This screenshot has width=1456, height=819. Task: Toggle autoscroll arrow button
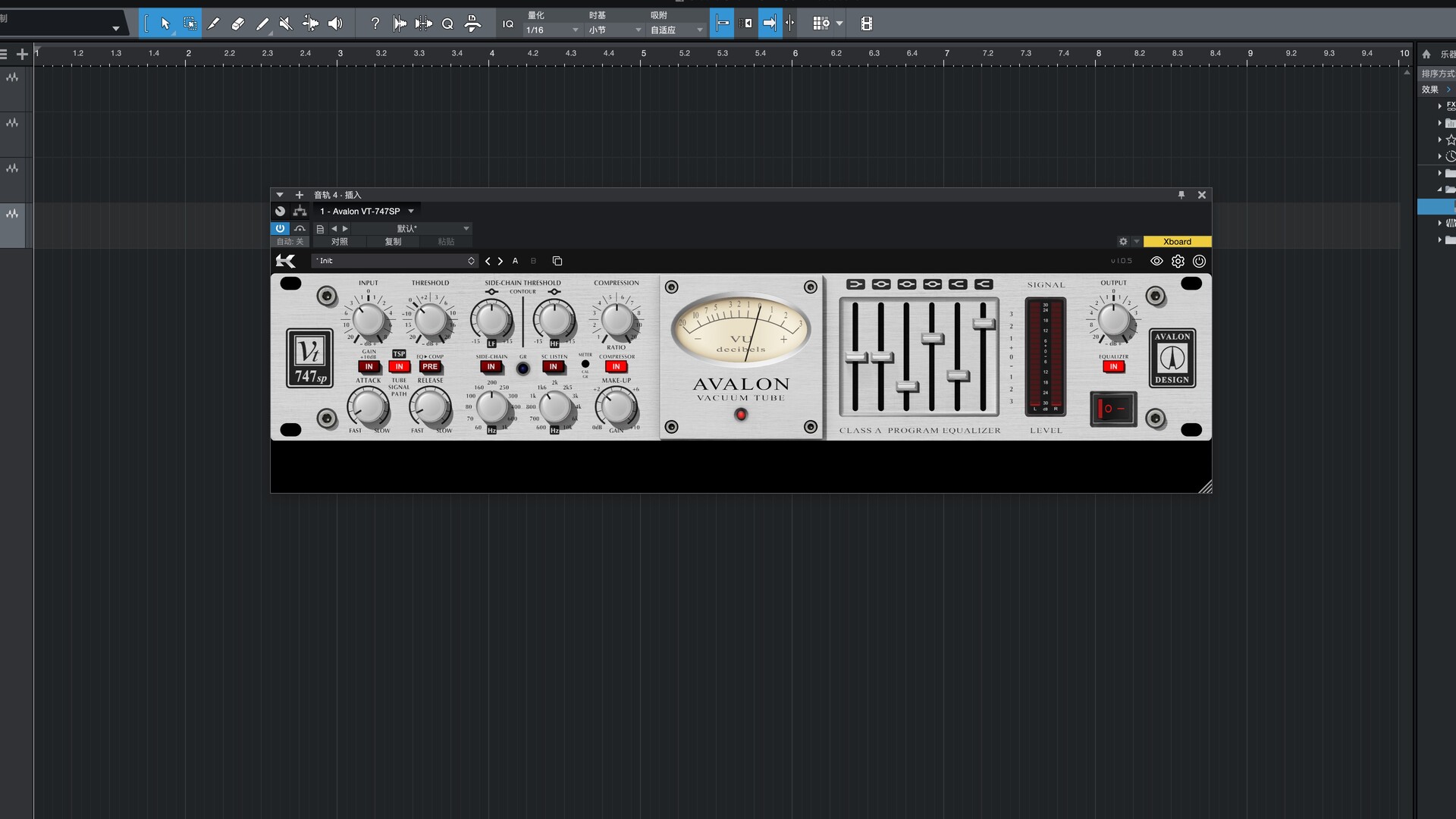(x=770, y=24)
